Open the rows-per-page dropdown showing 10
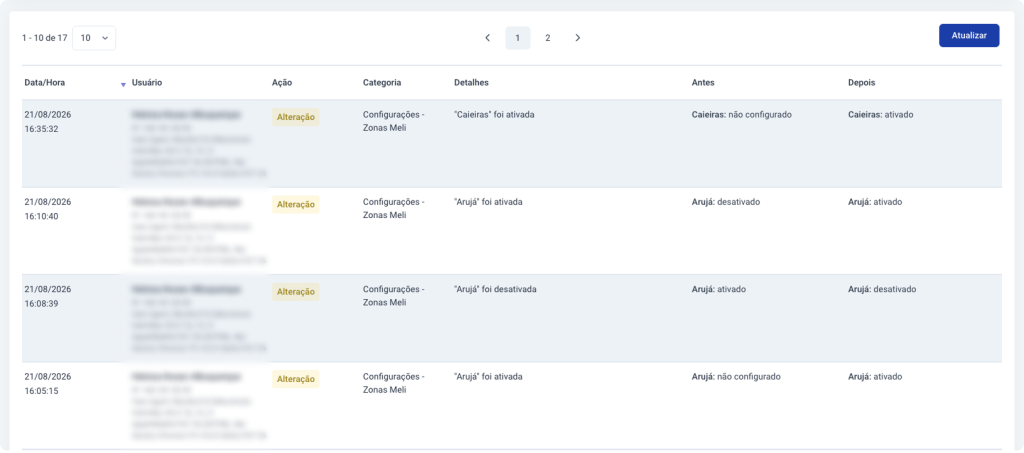The image size is (1024, 453). coord(94,38)
